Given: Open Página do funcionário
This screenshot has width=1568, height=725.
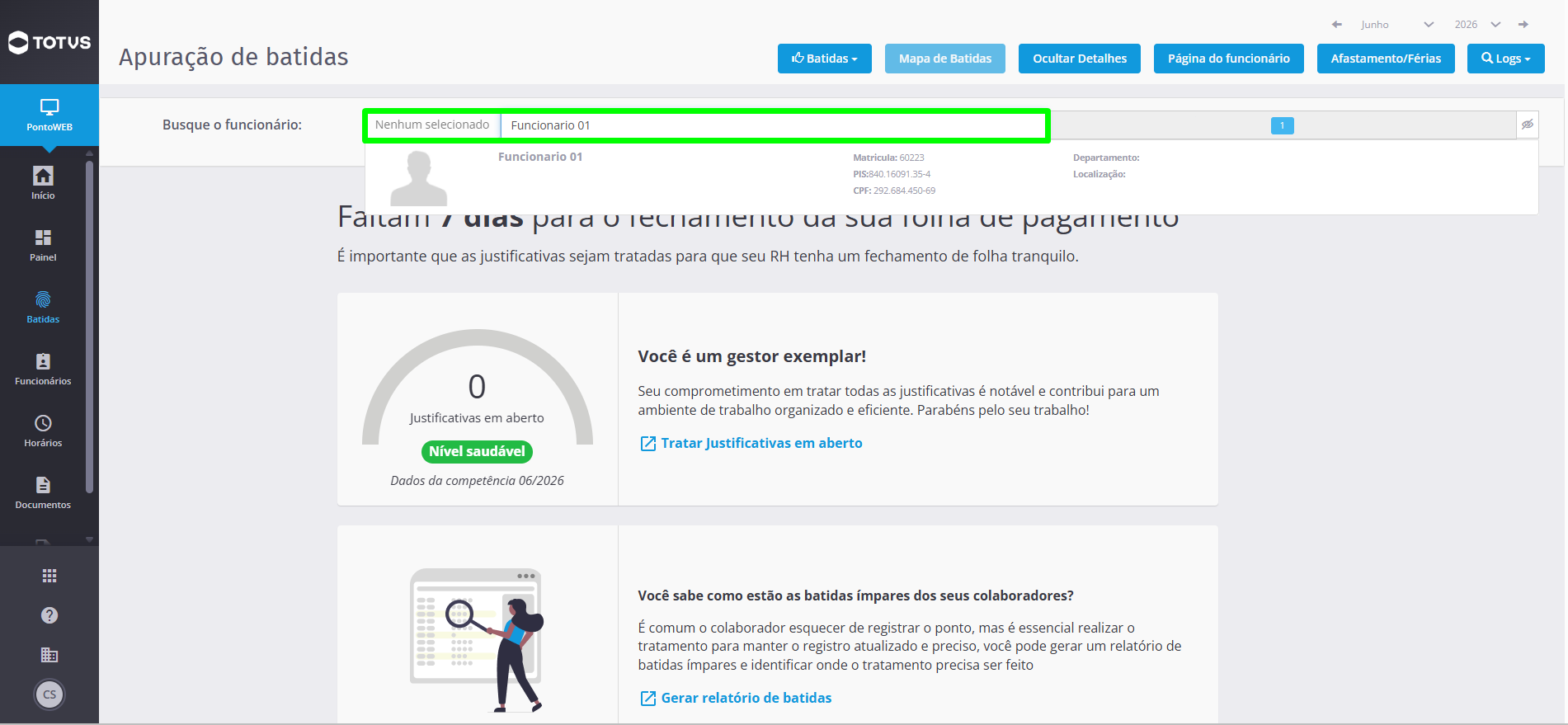Looking at the screenshot, I should coord(1229,59).
